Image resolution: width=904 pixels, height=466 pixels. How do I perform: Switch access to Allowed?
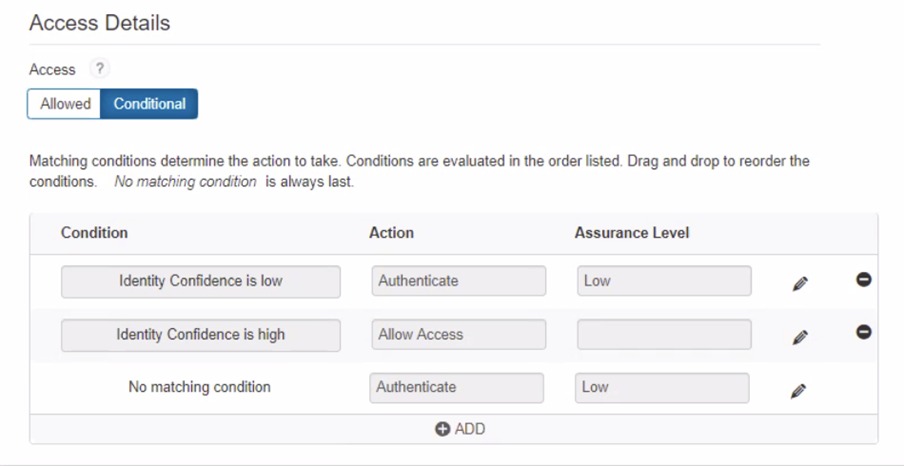click(x=65, y=104)
